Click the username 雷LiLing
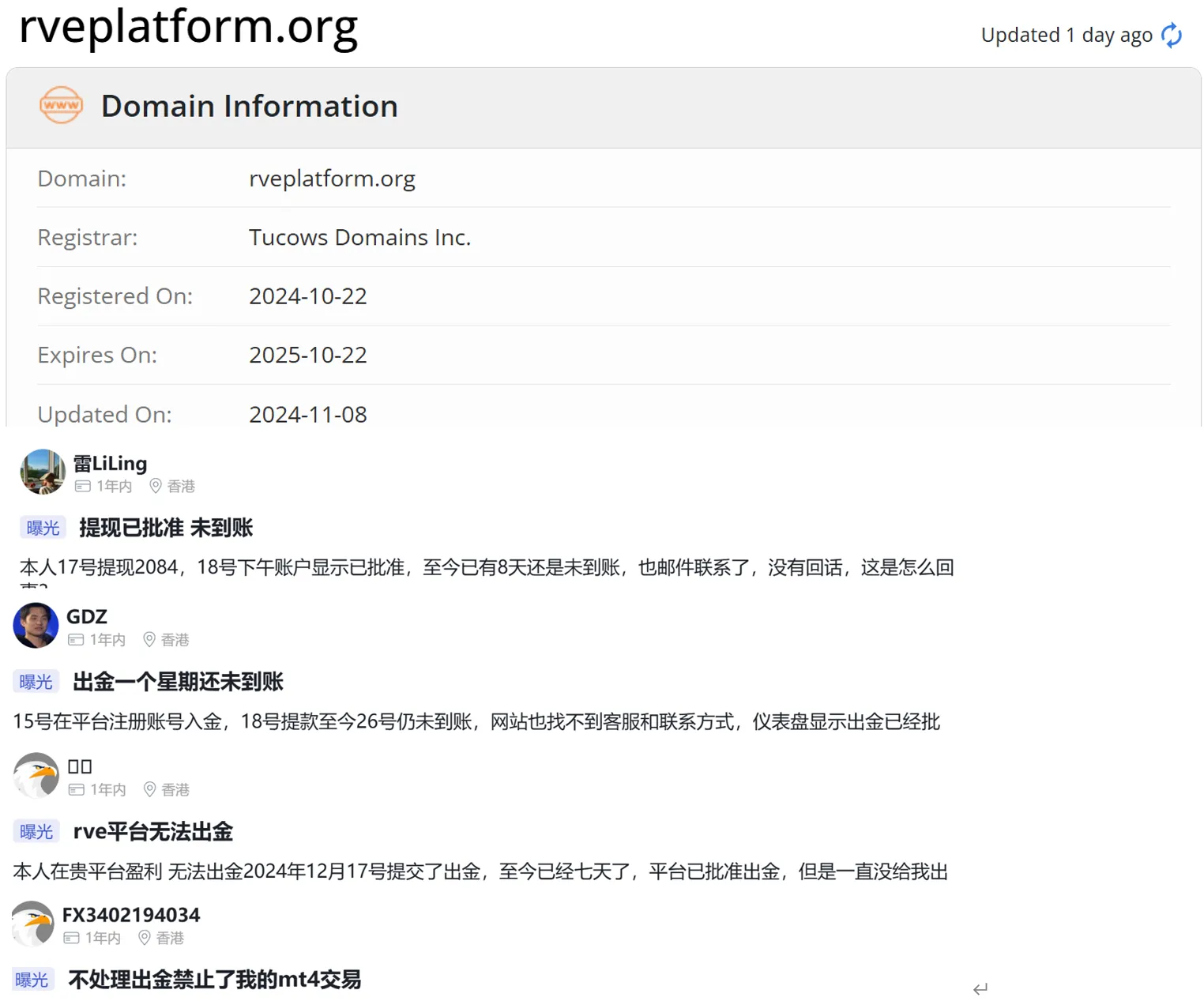This screenshot has width=1204, height=1001. [110, 463]
